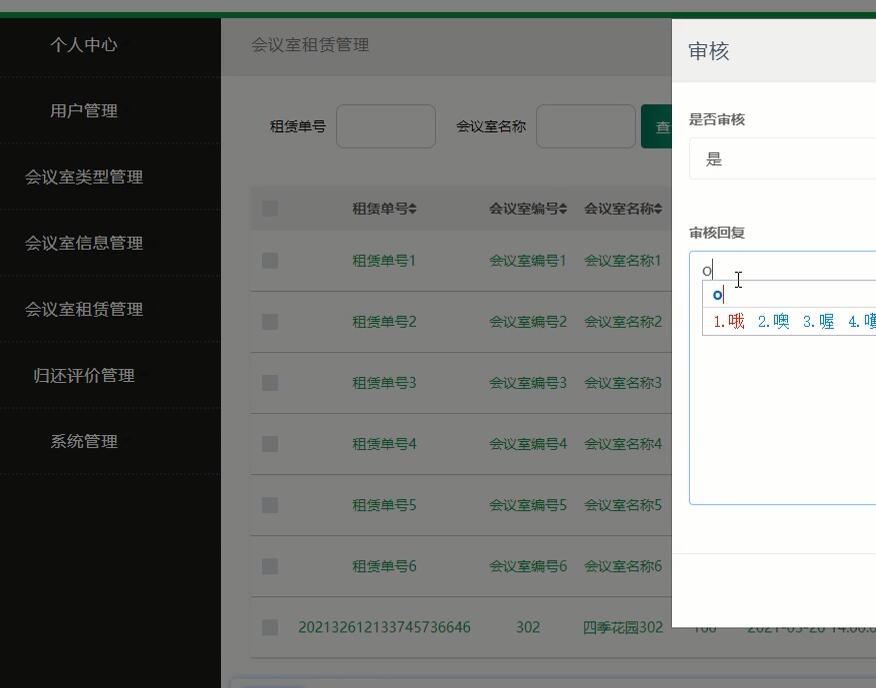Select candidate 哦 from IME suggestions
Viewport: 876px width, 688px height.
tap(728, 321)
